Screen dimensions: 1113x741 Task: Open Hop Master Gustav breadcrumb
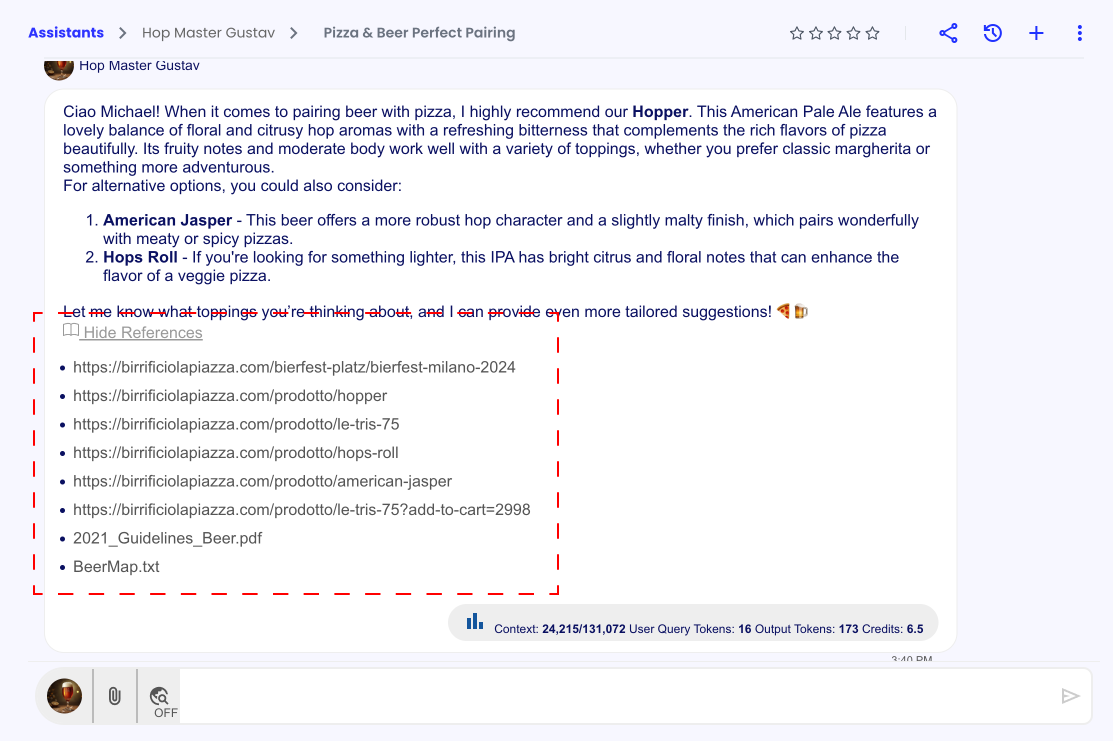click(208, 33)
